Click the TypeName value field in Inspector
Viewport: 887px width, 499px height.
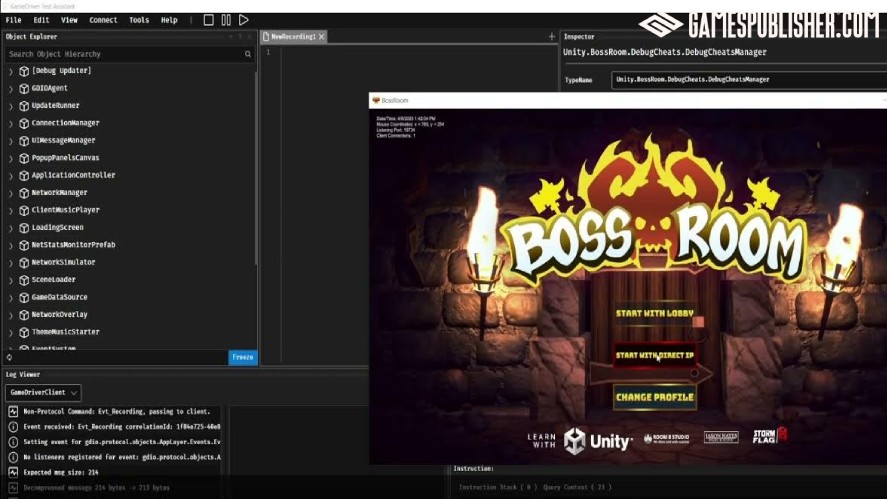coord(749,80)
